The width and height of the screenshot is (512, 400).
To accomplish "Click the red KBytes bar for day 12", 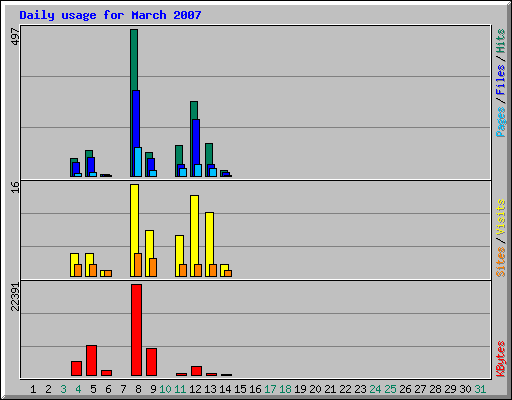I will point(196,371).
